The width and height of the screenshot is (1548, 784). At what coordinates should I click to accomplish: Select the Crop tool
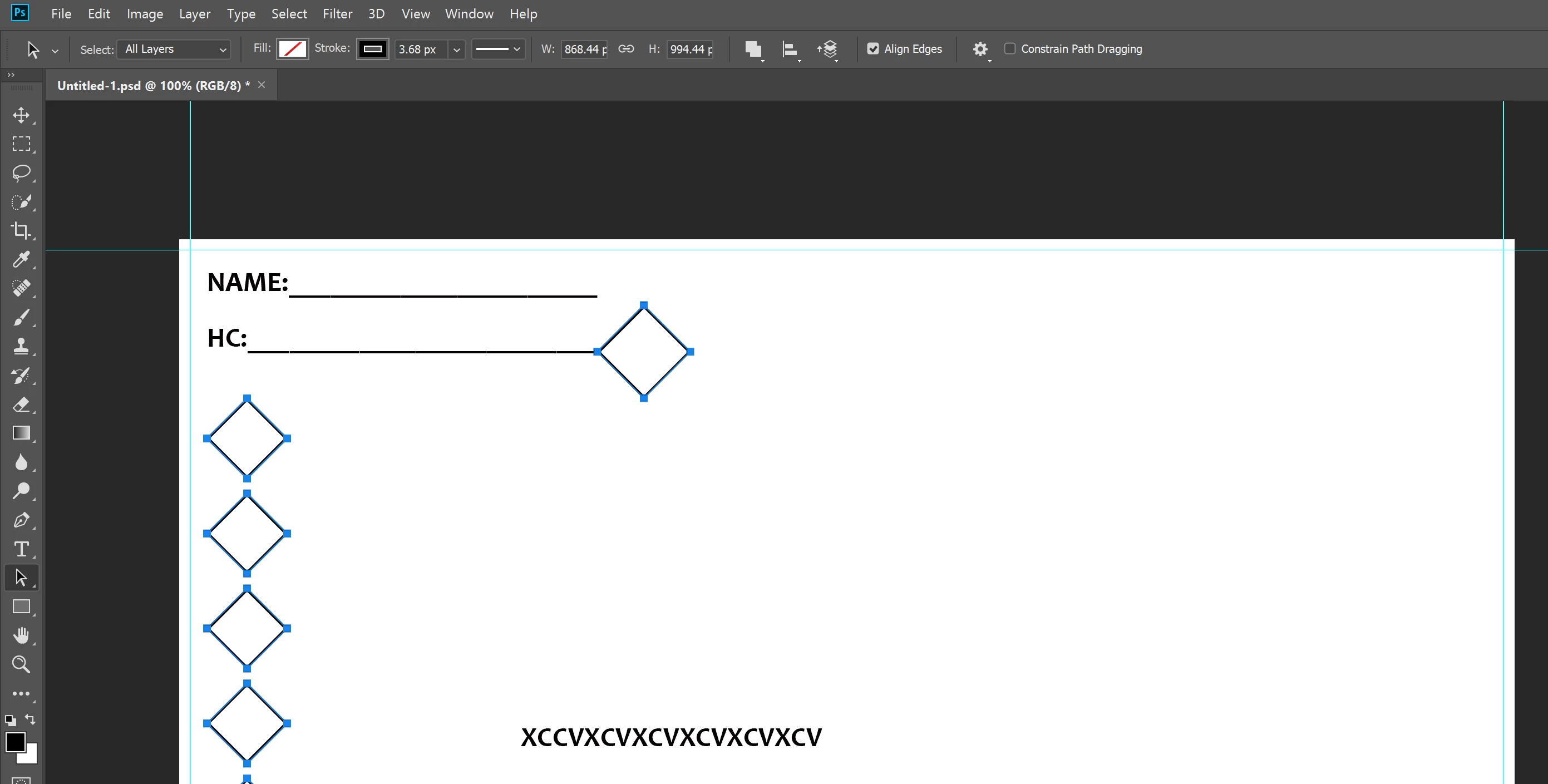point(21,231)
